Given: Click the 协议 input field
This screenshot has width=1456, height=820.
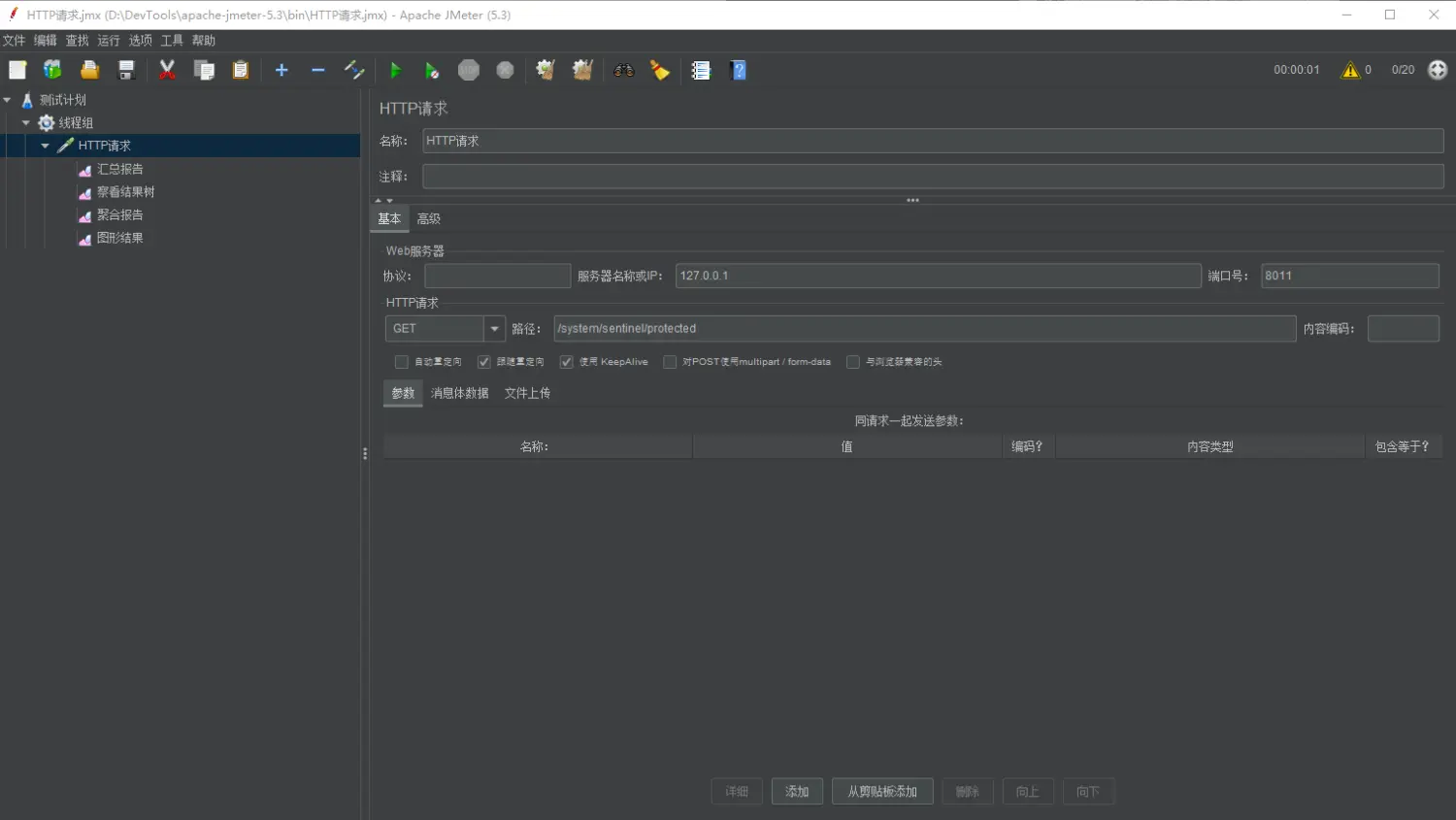Looking at the screenshot, I should [x=497, y=276].
